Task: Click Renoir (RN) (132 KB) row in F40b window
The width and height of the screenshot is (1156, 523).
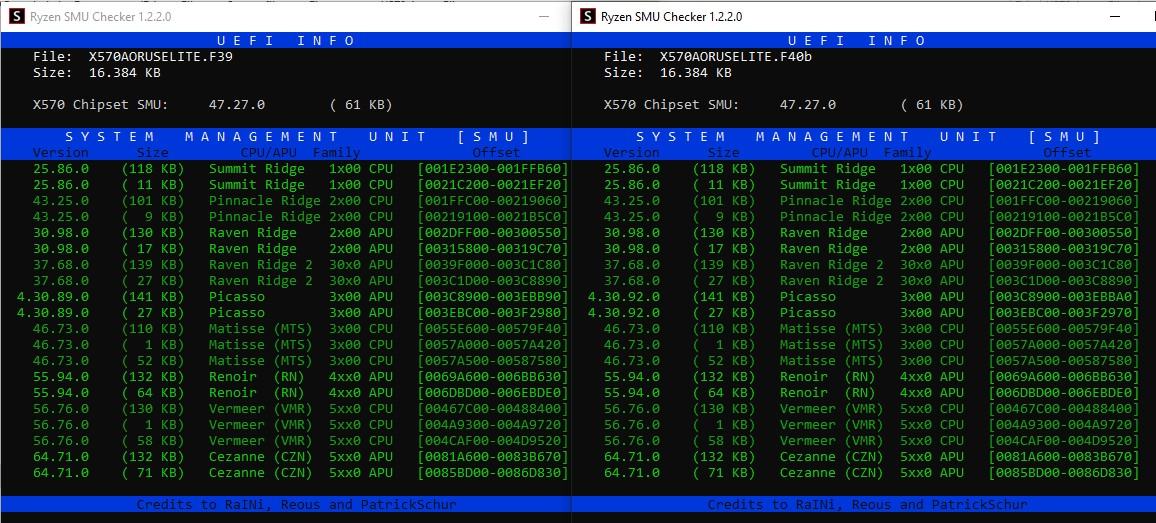Action: tap(872, 377)
